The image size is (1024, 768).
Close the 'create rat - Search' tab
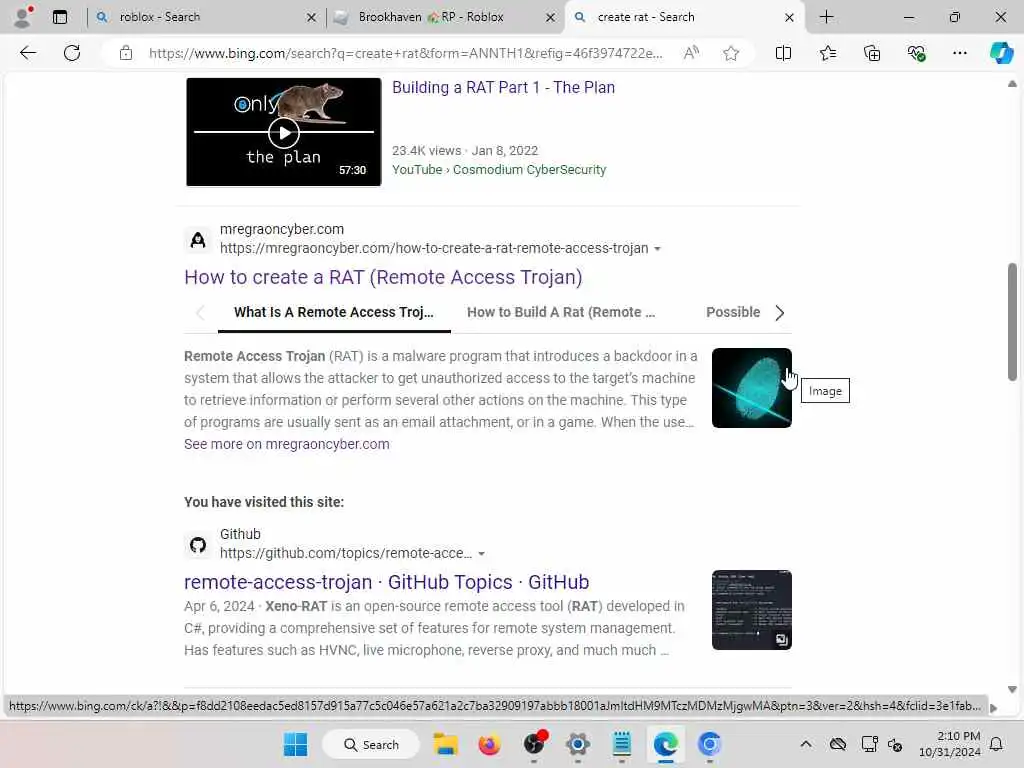tap(789, 18)
